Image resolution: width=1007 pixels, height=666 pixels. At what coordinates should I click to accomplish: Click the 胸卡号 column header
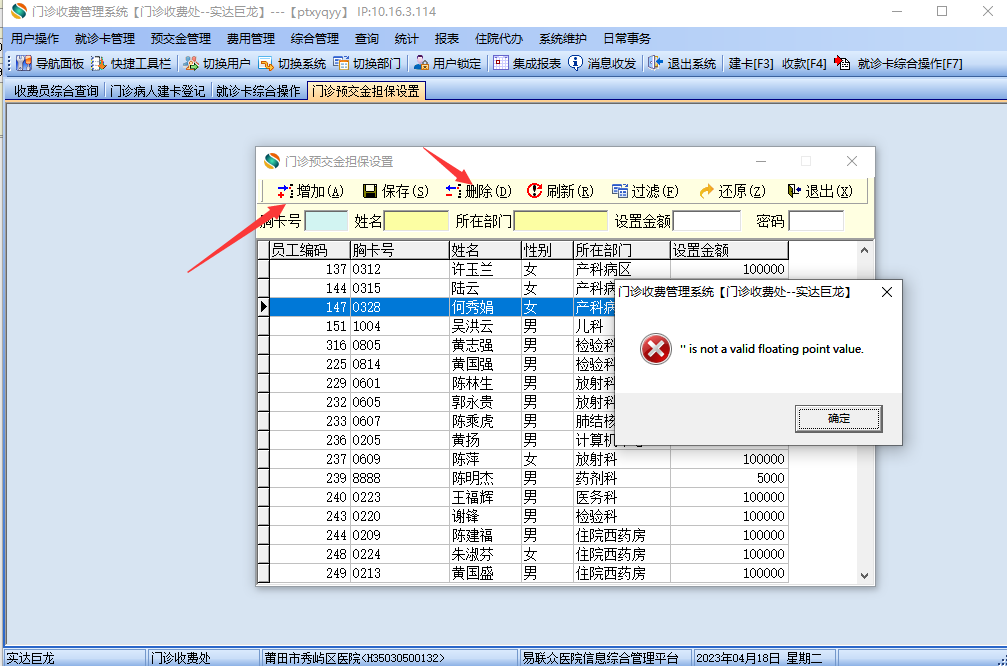pos(399,250)
